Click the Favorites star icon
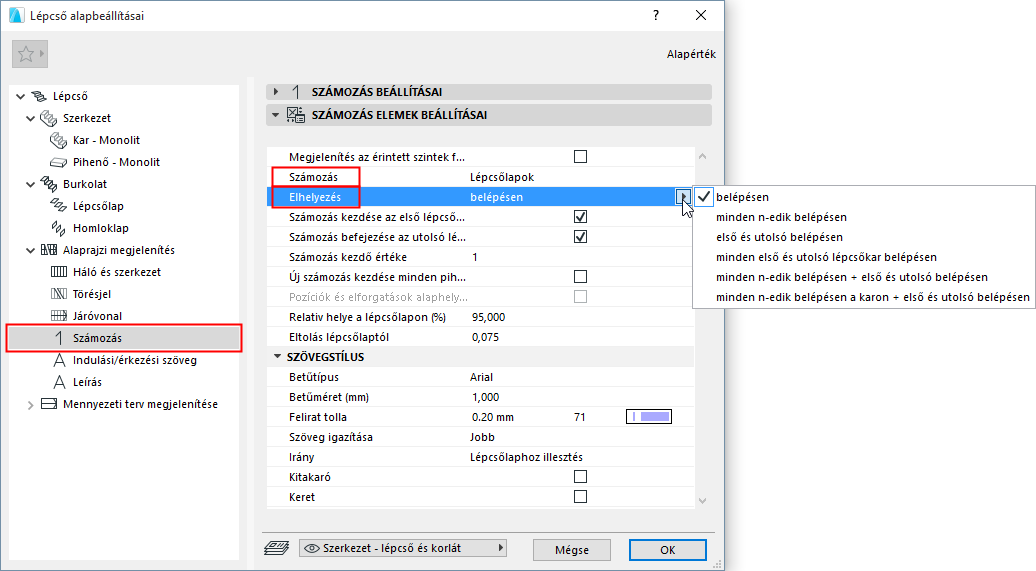The image size is (1036, 571). click(26, 54)
